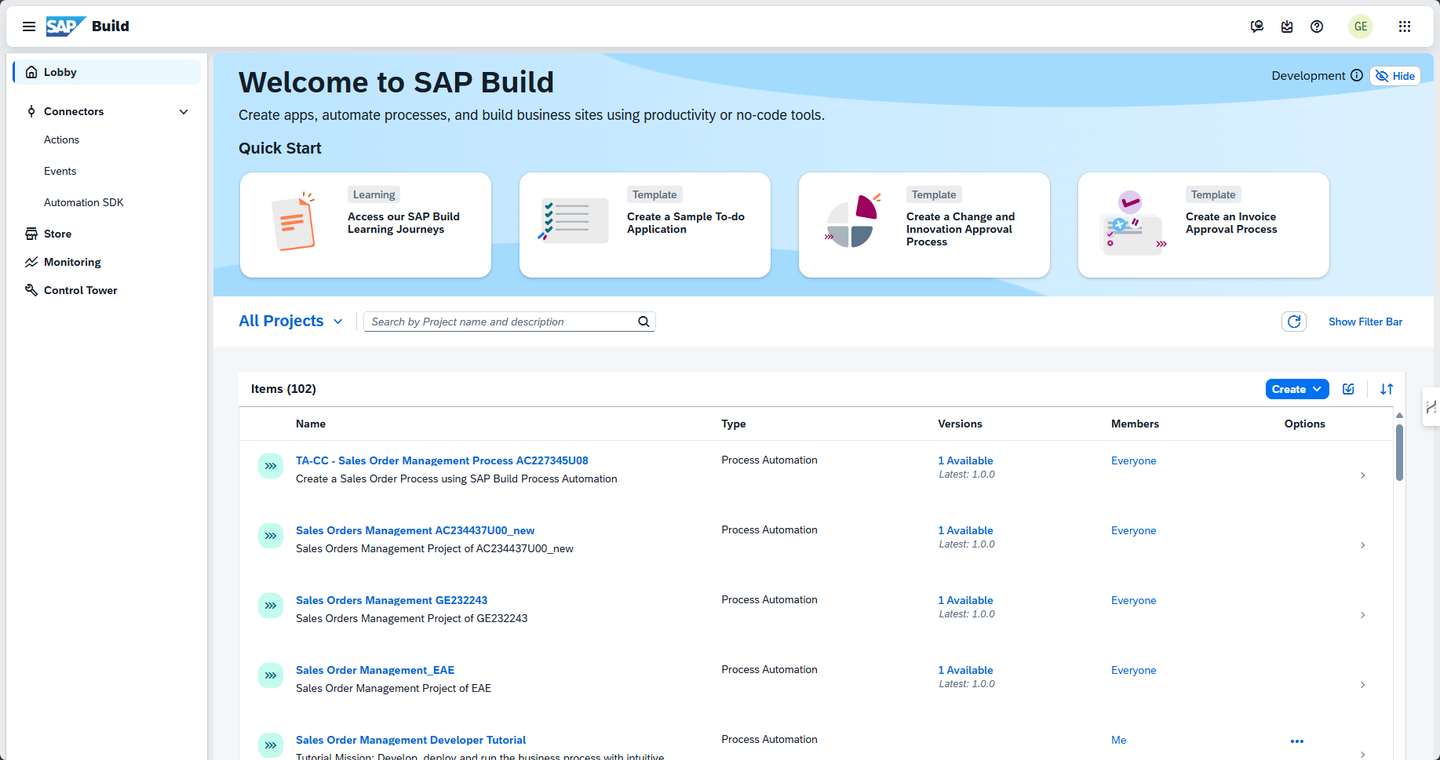Hide the Quick Start welcome banner
1440x760 pixels.
tap(1395, 76)
